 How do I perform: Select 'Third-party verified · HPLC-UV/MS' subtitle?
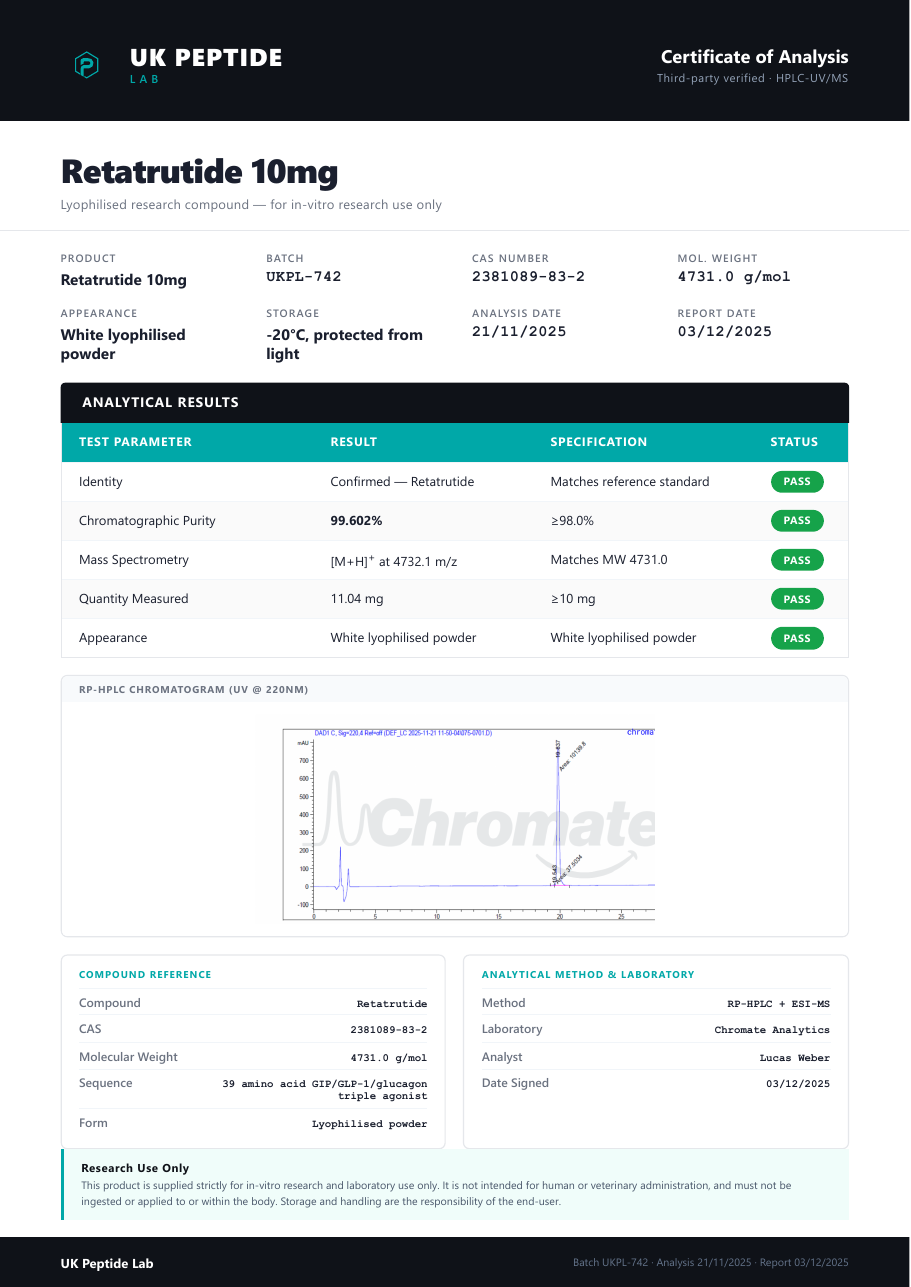[x=752, y=78]
